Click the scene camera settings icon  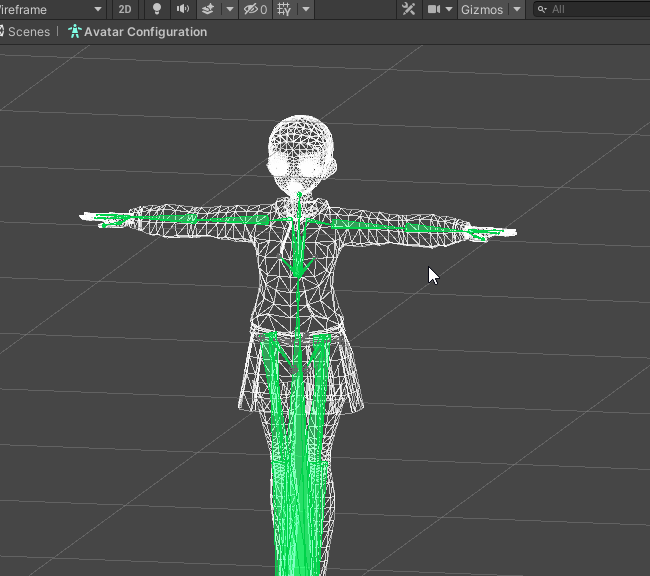click(x=434, y=9)
